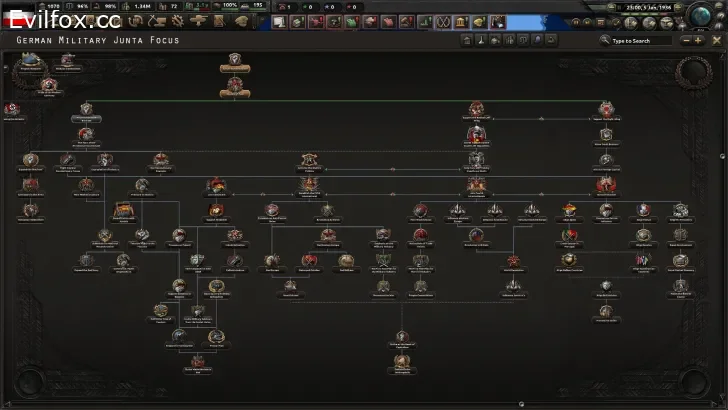Click the bank building alert icon
This screenshot has height=410, width=728.
tap(460, 22)
